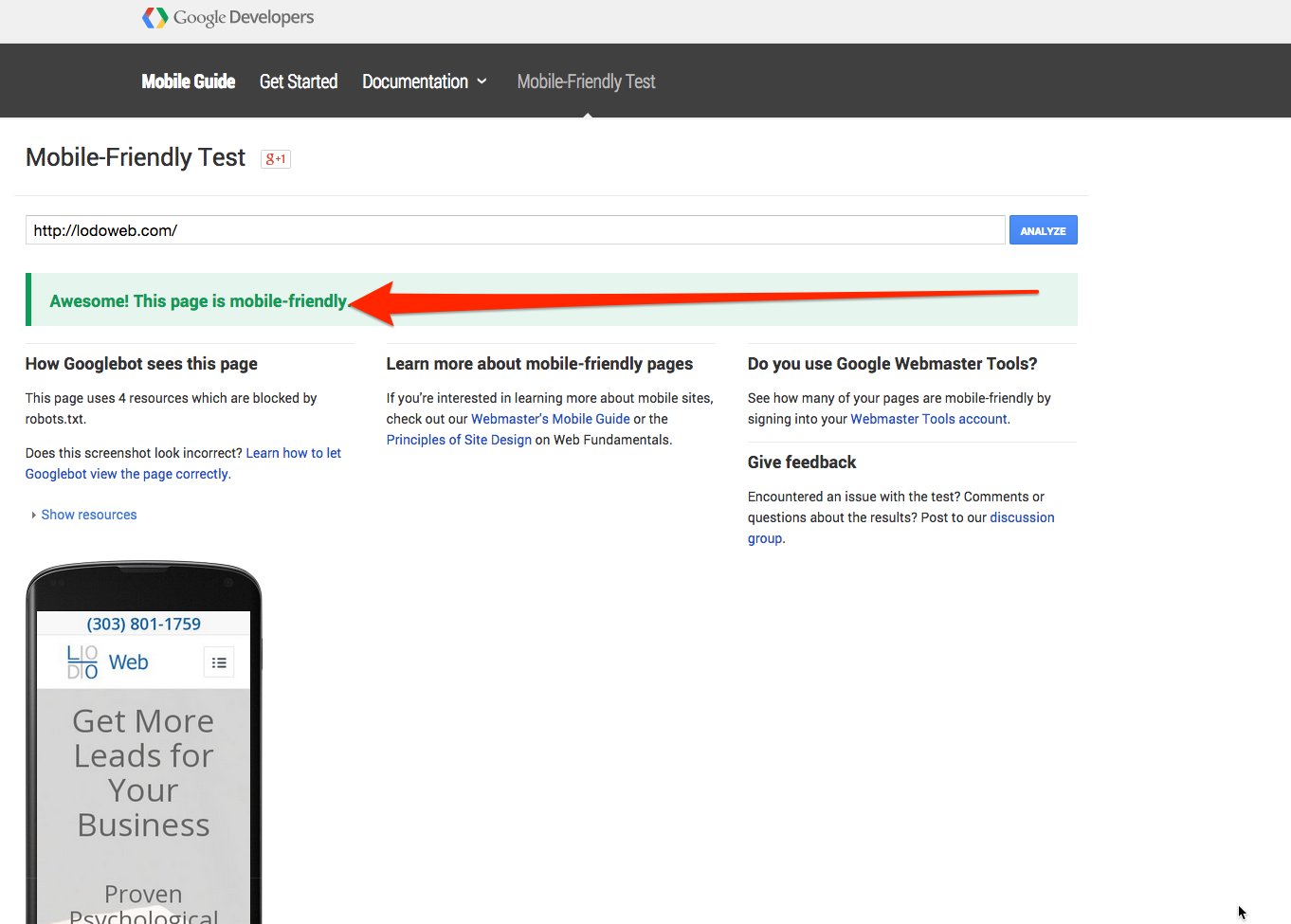The width and height of the screenshot is (1291, 924).
Task: Select the Mobile-Friendly Test tab
Action: [x=586, y=82]
